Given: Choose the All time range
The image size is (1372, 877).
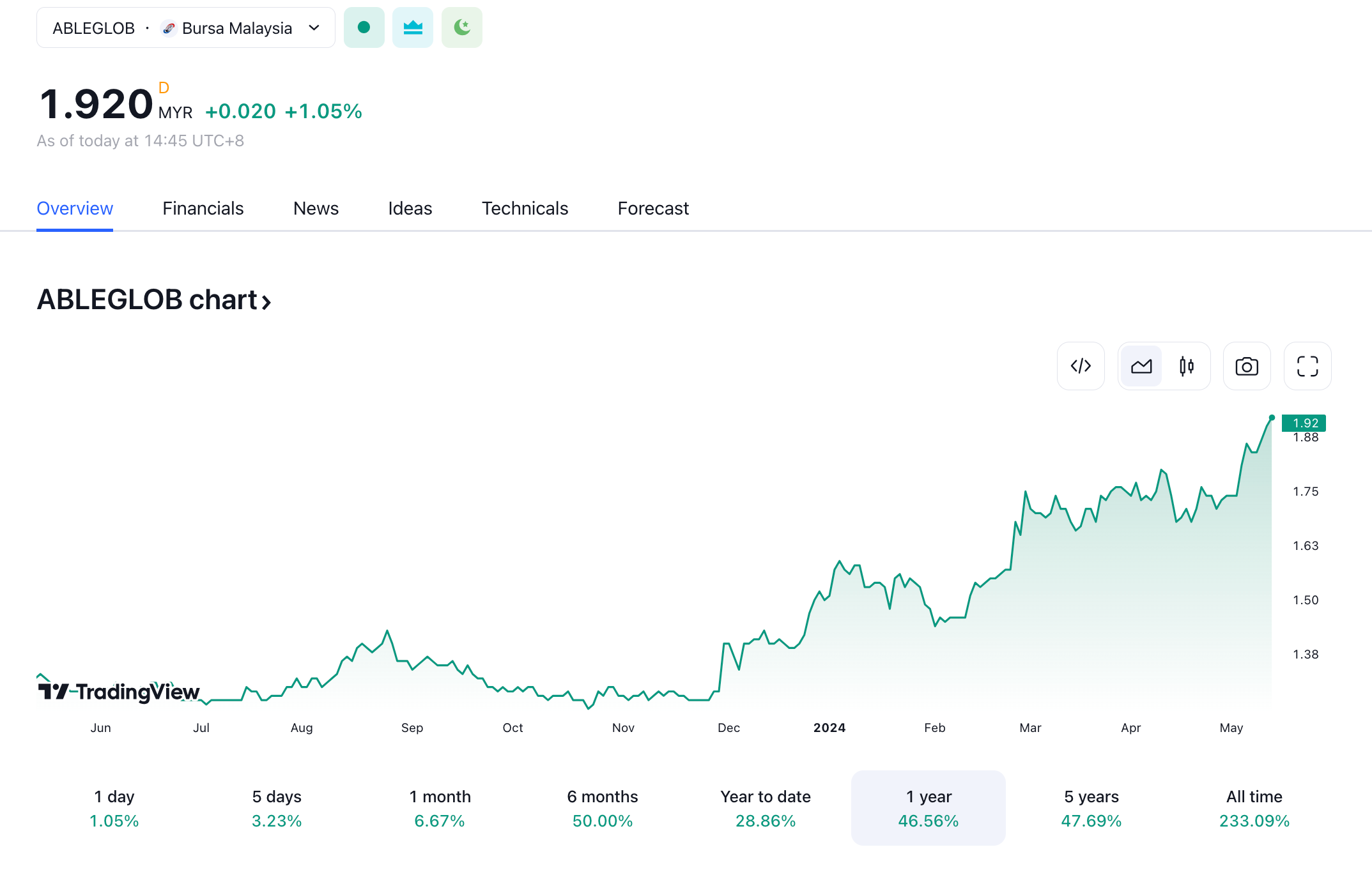Looking at the screenshot, I should [1254, 808].
